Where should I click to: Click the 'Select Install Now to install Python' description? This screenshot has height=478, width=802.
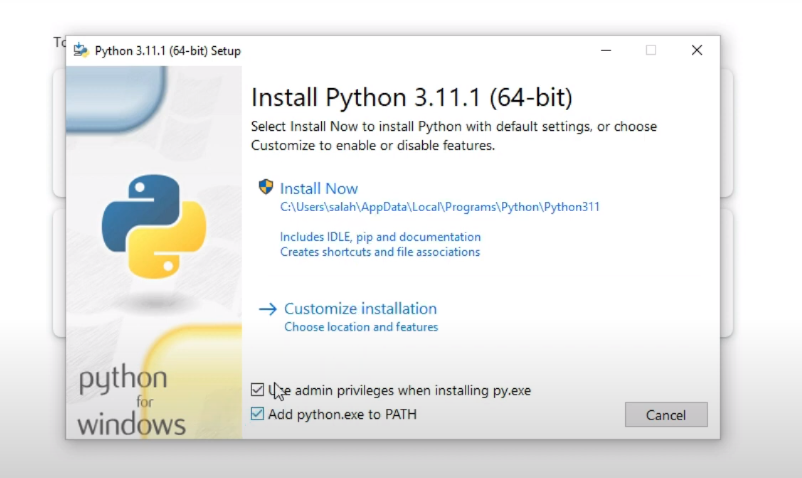454,136
